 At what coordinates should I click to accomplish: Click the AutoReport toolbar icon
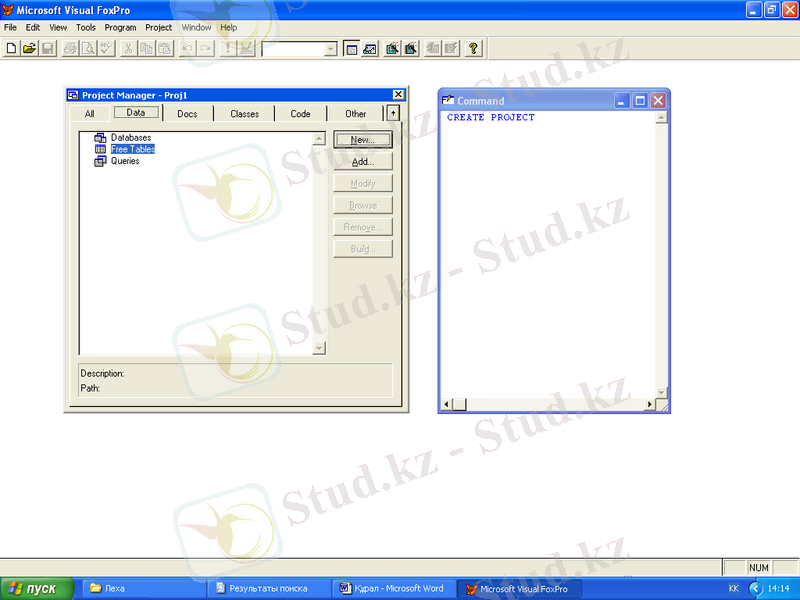tap(451, 48)
